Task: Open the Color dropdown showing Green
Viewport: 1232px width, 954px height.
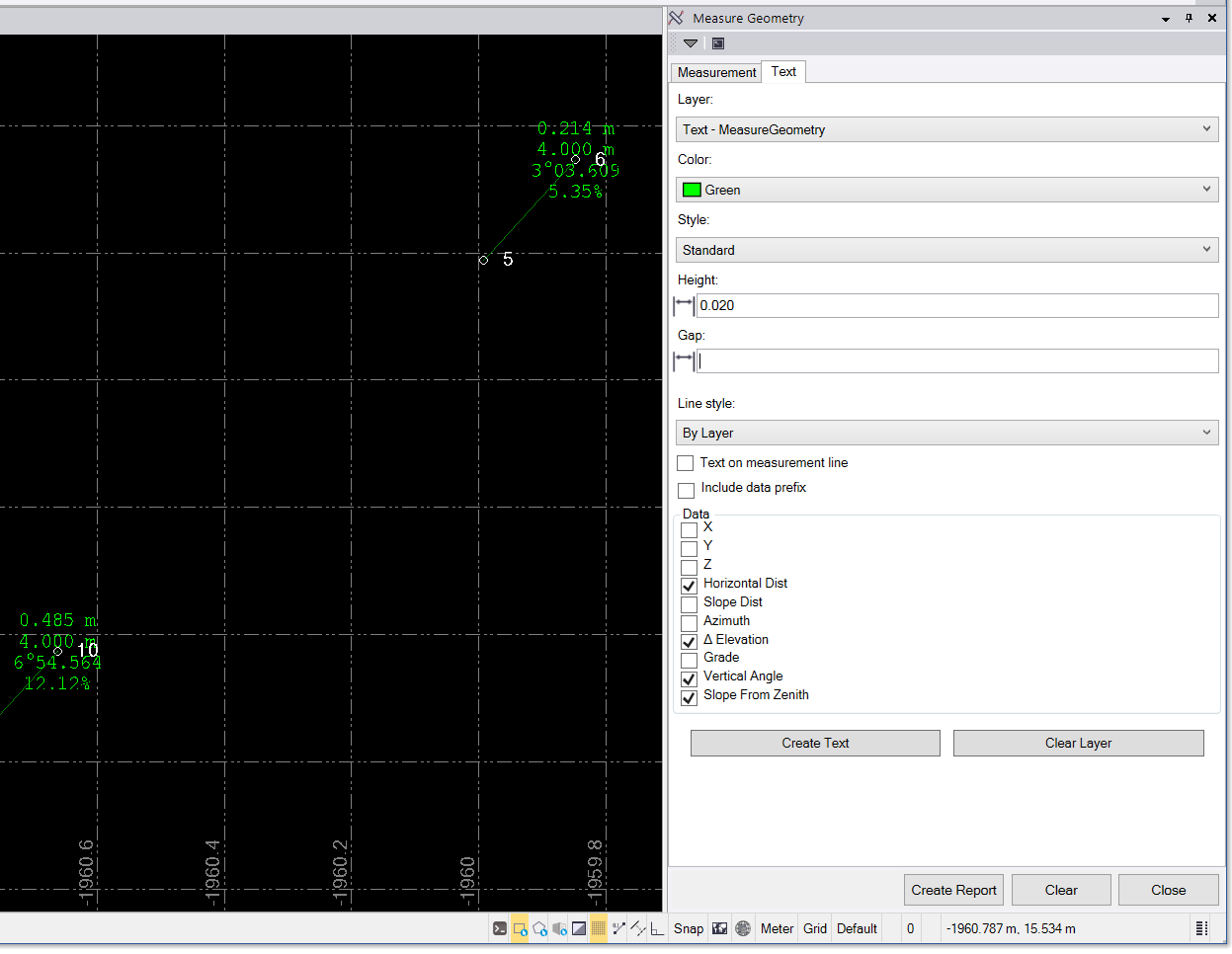Action: tap(946, 190)
